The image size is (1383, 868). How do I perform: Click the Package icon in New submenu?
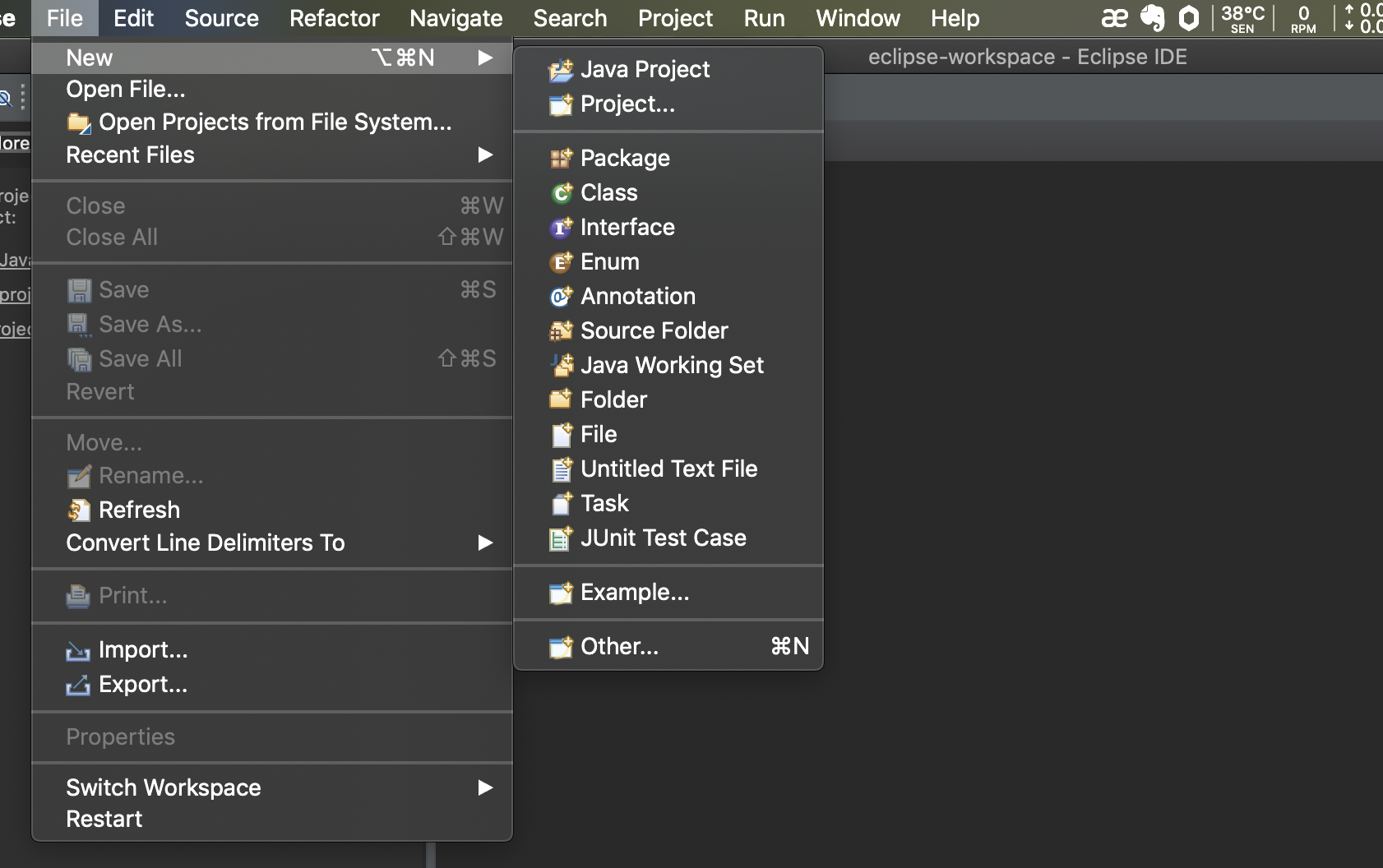click(561, 159)
